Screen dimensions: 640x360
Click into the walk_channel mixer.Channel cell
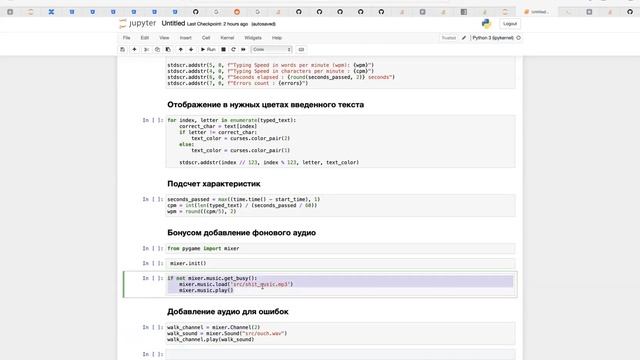tap(340, 333)
